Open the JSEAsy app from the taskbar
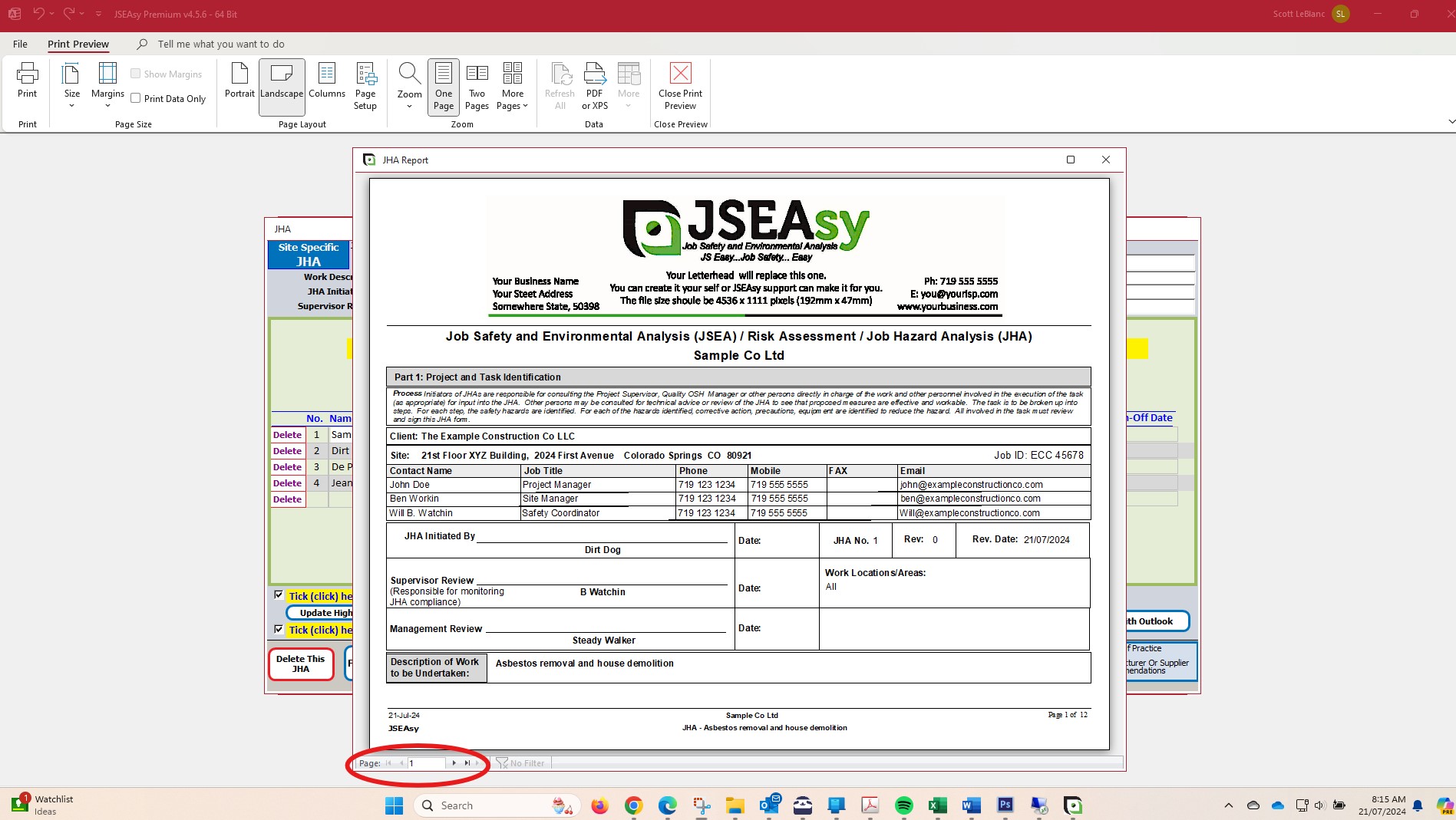The width and height of the screenshot is (1456, 820). (x=1072, y=805)
